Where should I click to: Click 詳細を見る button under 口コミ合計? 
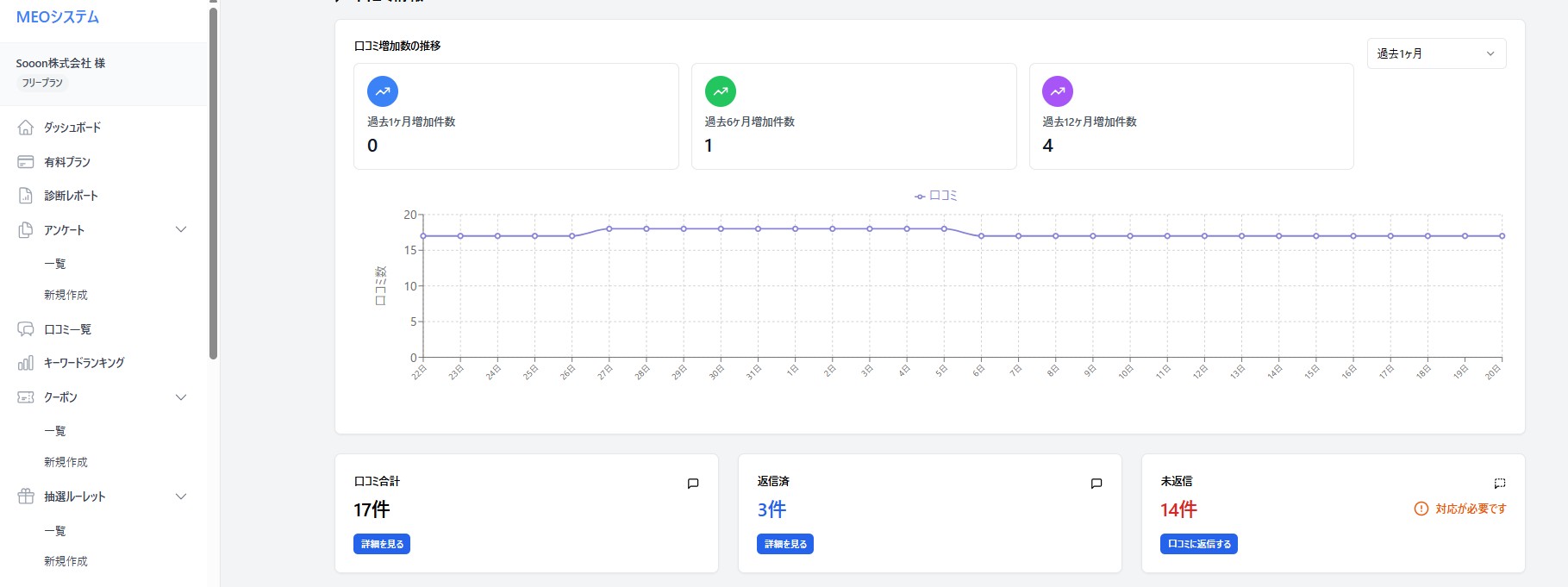coord(382,544)
